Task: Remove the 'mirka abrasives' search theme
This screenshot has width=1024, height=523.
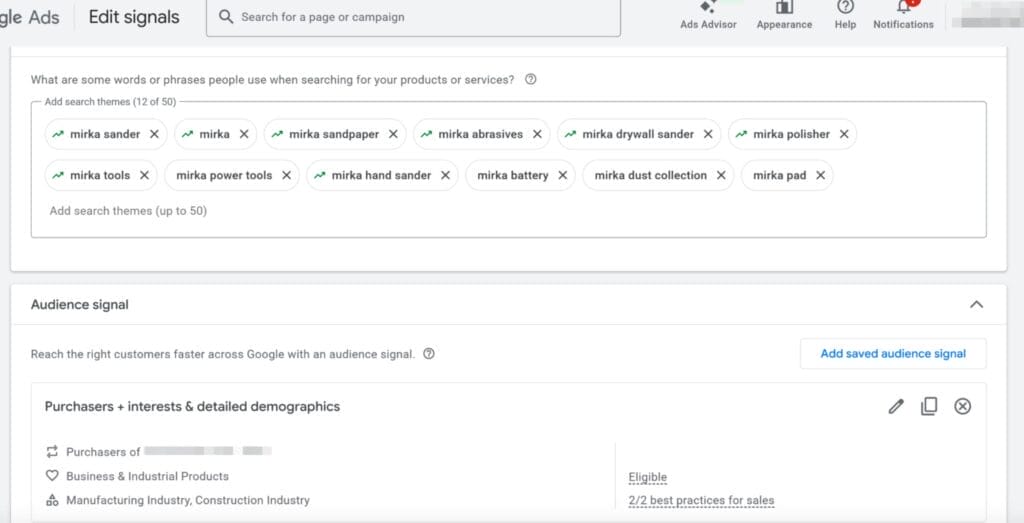Action: [x=537, y=134]
